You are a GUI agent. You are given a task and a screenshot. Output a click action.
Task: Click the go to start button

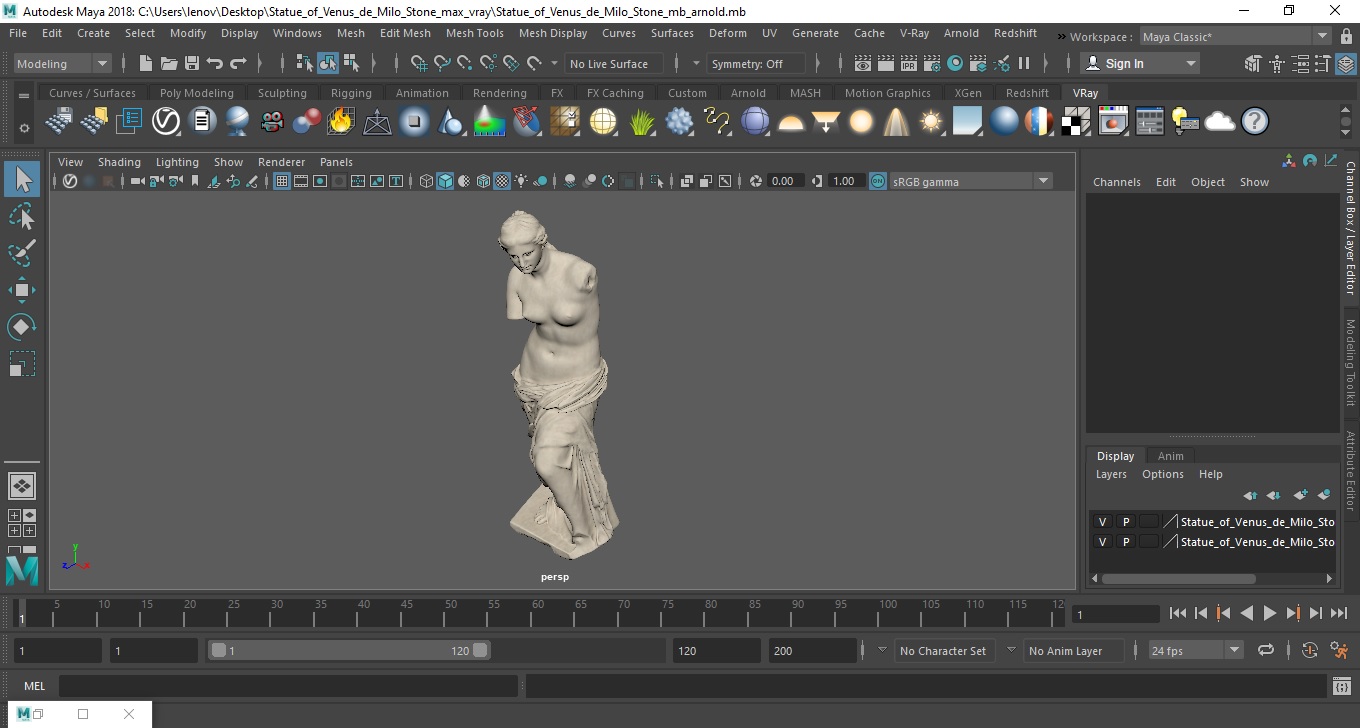tap(1177, 613)
